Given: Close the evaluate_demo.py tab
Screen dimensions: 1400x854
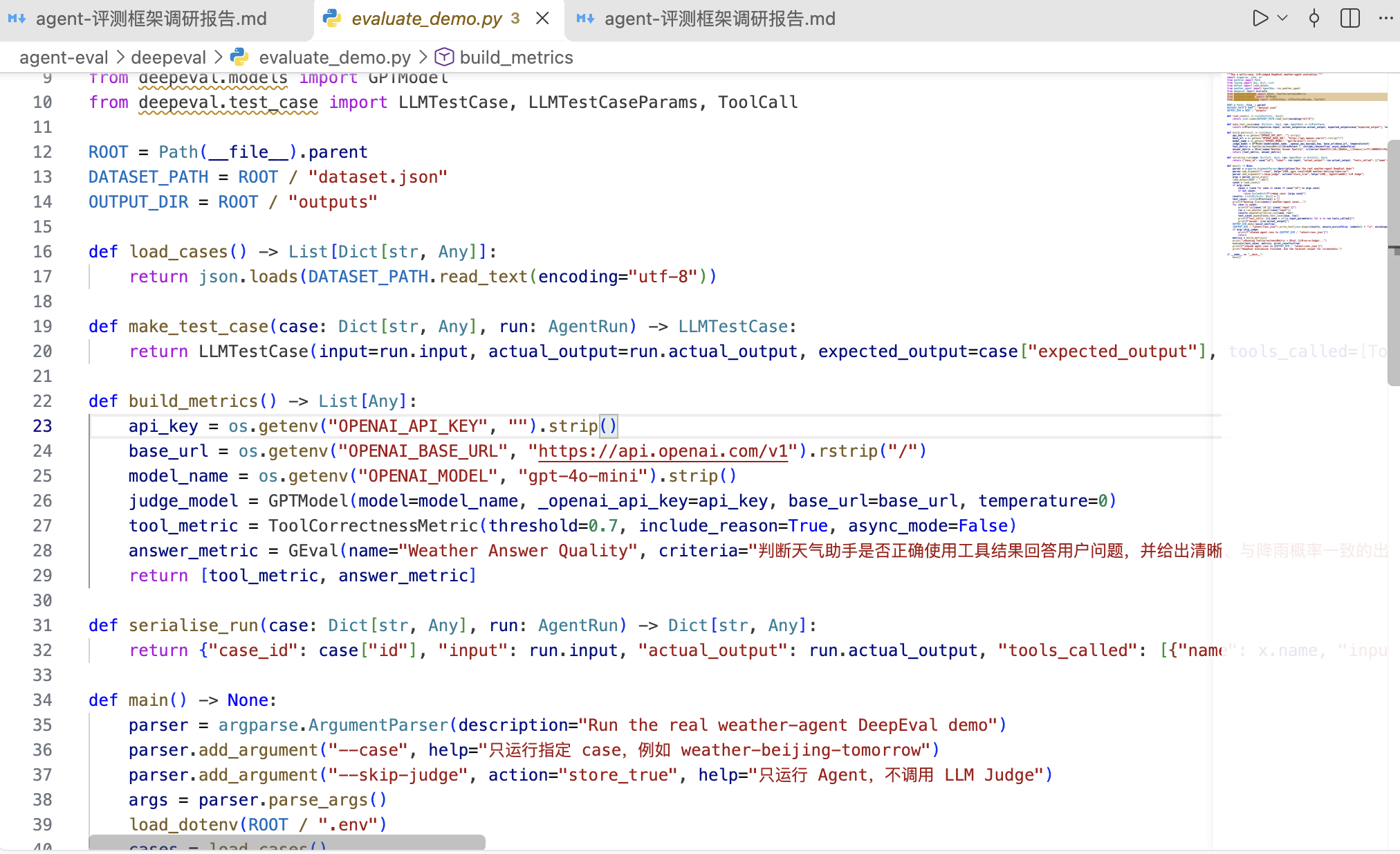Looking at the screenshot, I should [543, 19].
